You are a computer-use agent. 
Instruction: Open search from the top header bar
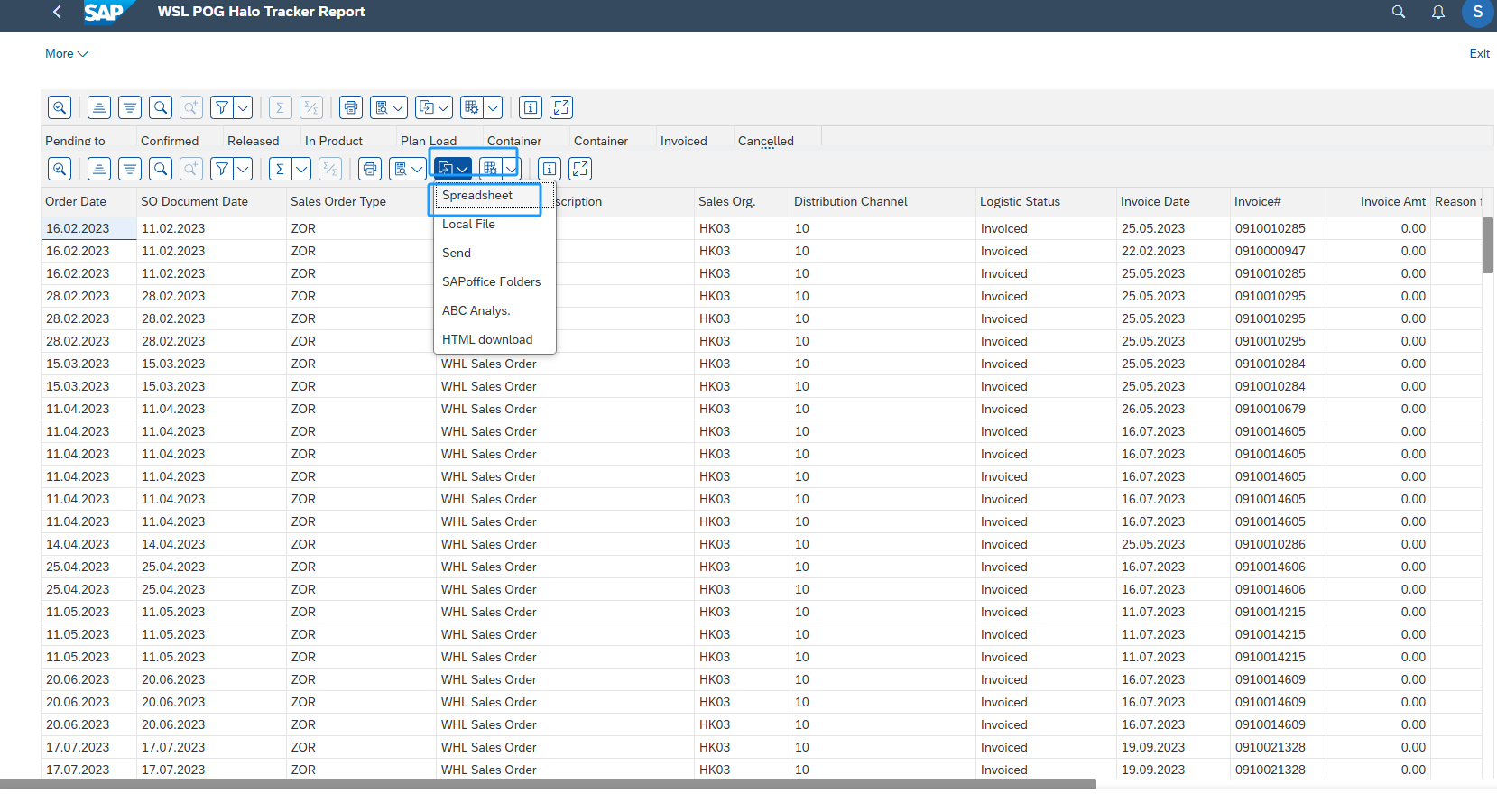coord(1399,12)
